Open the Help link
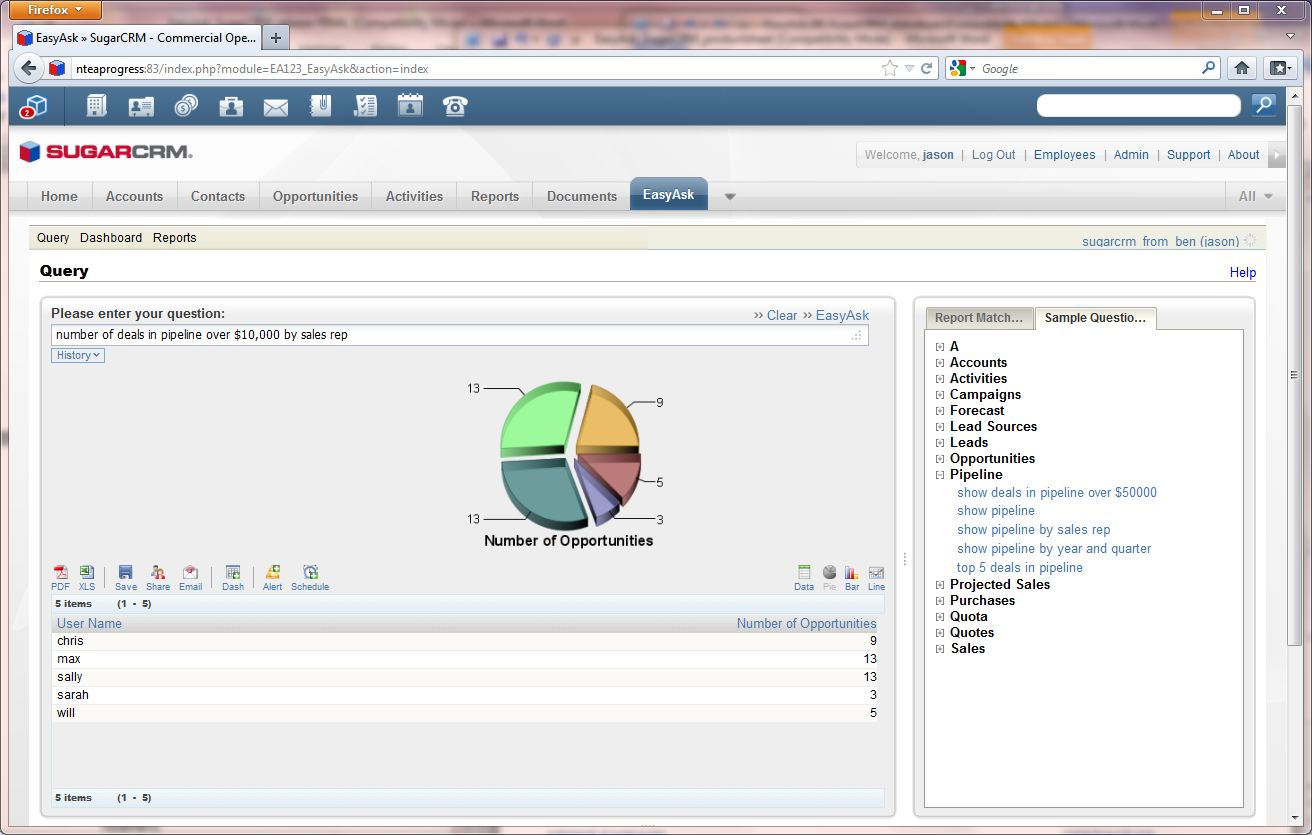The image size is (1312, 835). [1243, 272]
